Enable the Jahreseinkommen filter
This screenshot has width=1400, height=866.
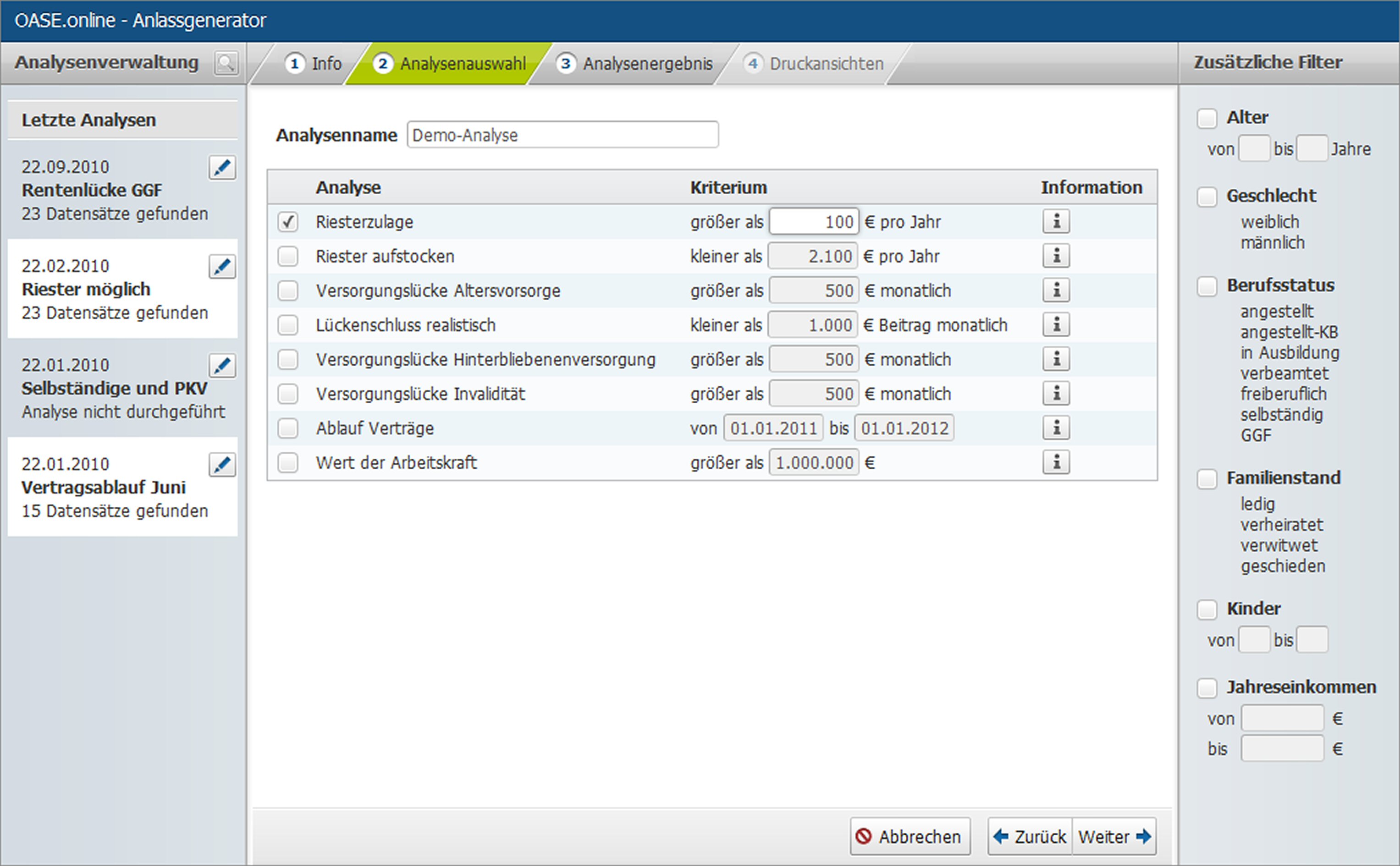[1207, 688]
